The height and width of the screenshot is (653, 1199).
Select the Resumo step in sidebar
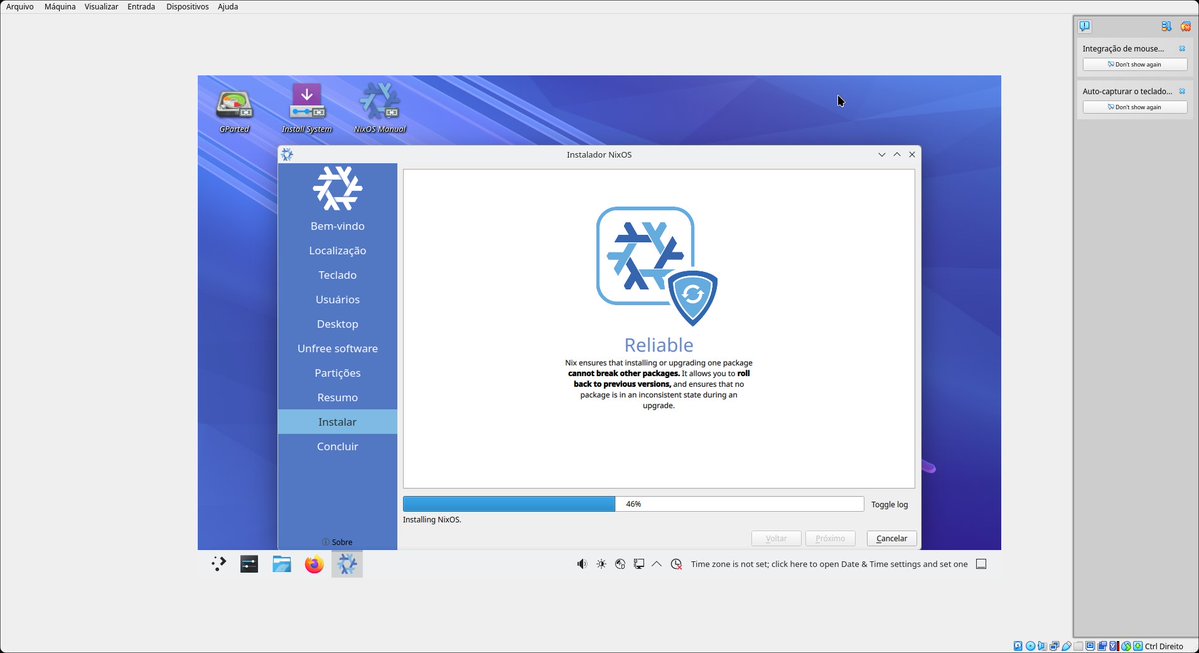337,398
